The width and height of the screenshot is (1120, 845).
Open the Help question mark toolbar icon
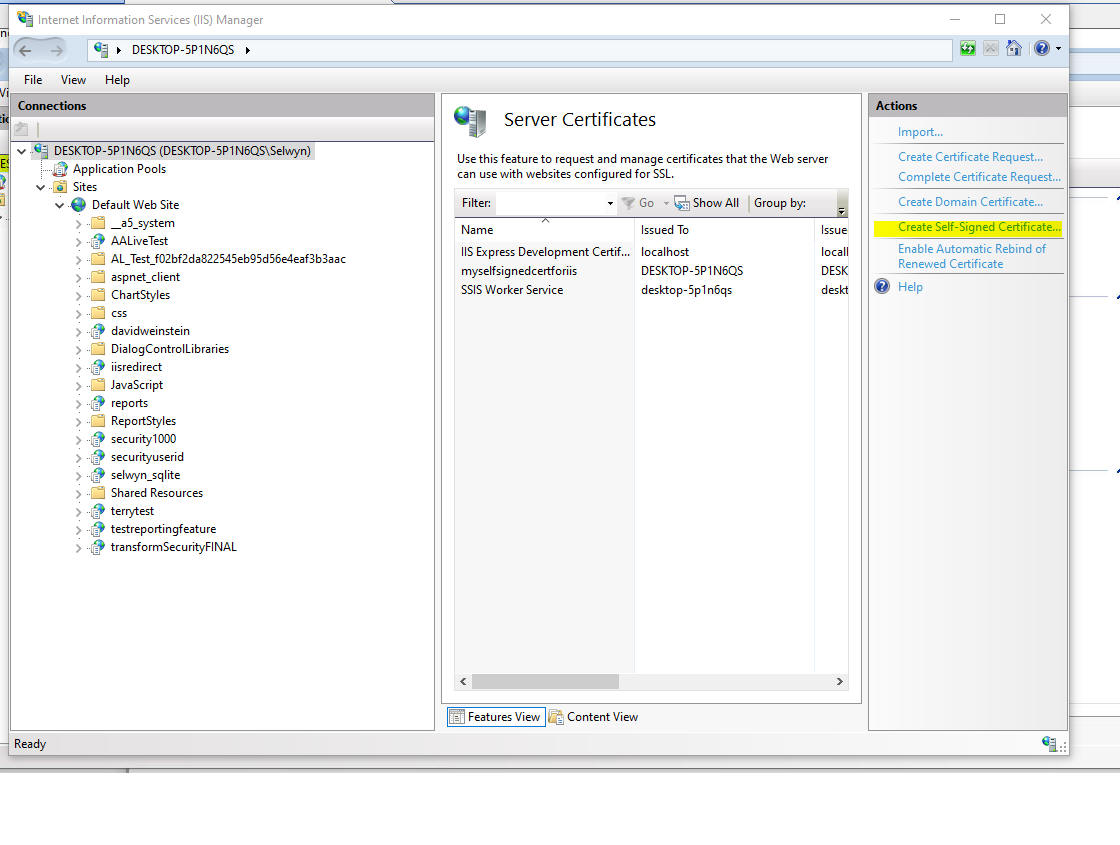point(1041,49)
